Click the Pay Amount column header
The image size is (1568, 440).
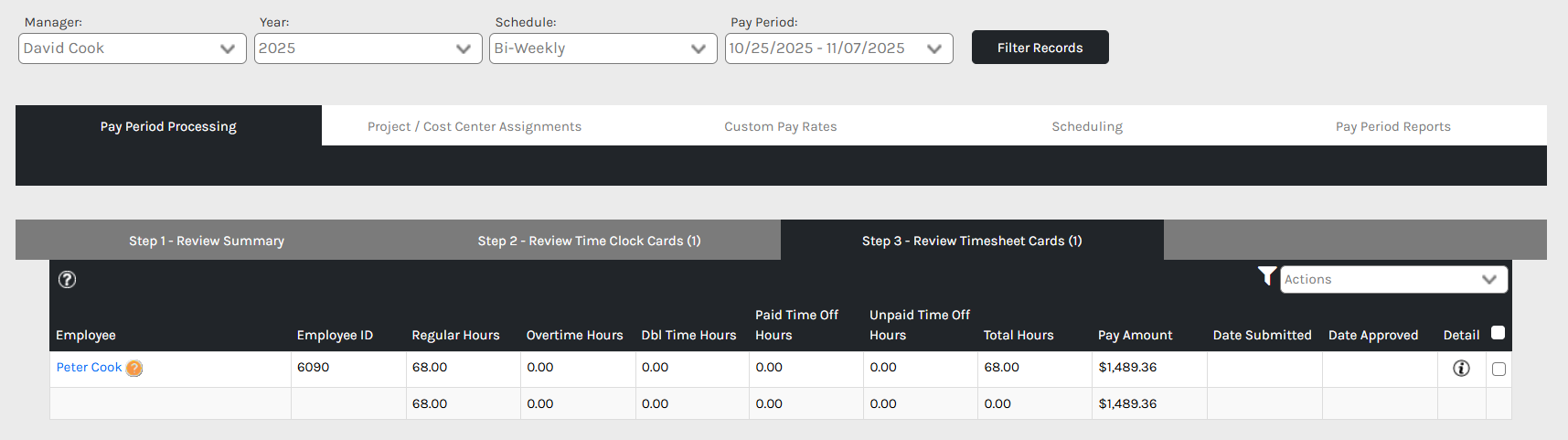coord(1135,336)
